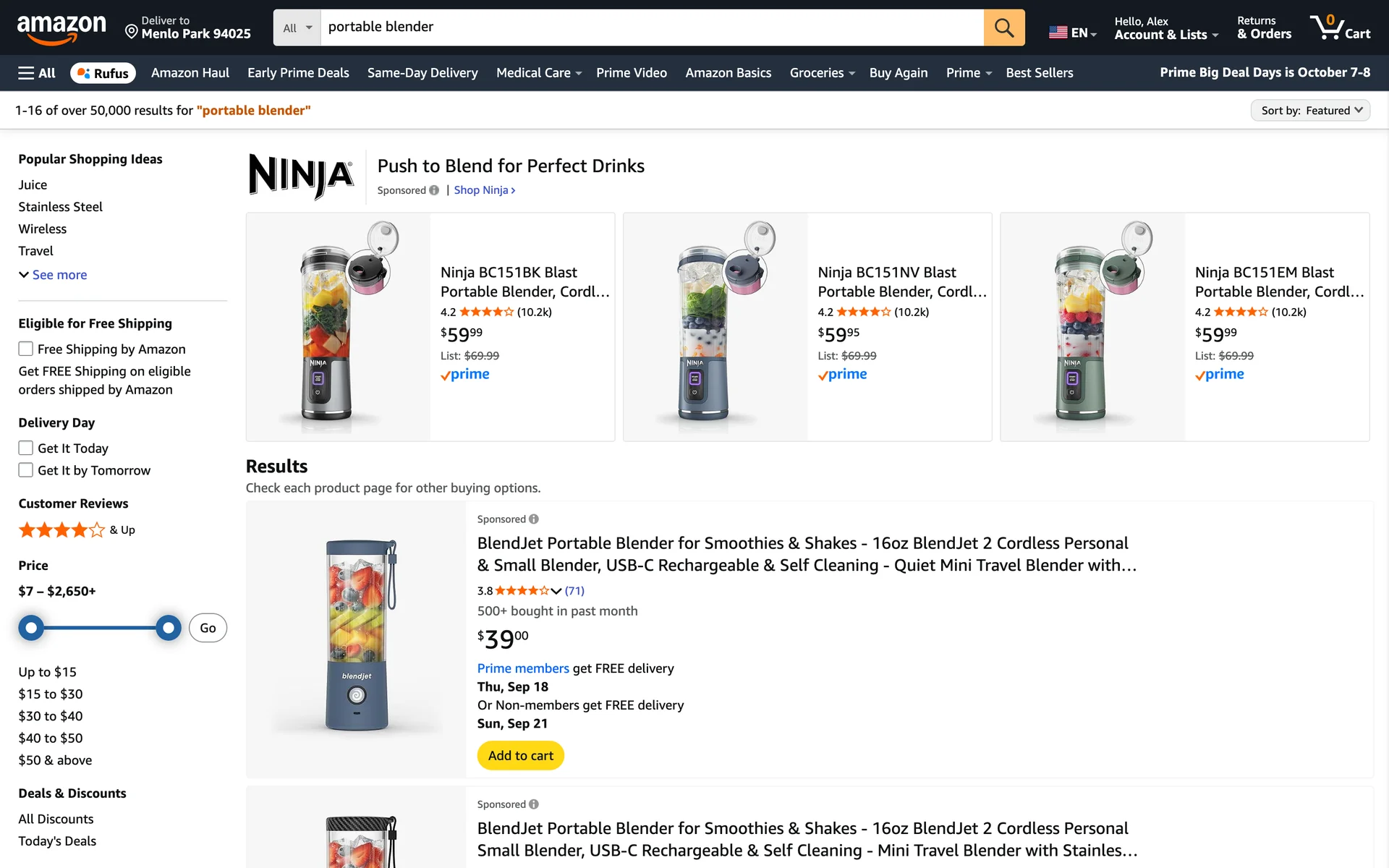Follow the Shop Ninja link
1389x868 pixels.
[484, 190]
